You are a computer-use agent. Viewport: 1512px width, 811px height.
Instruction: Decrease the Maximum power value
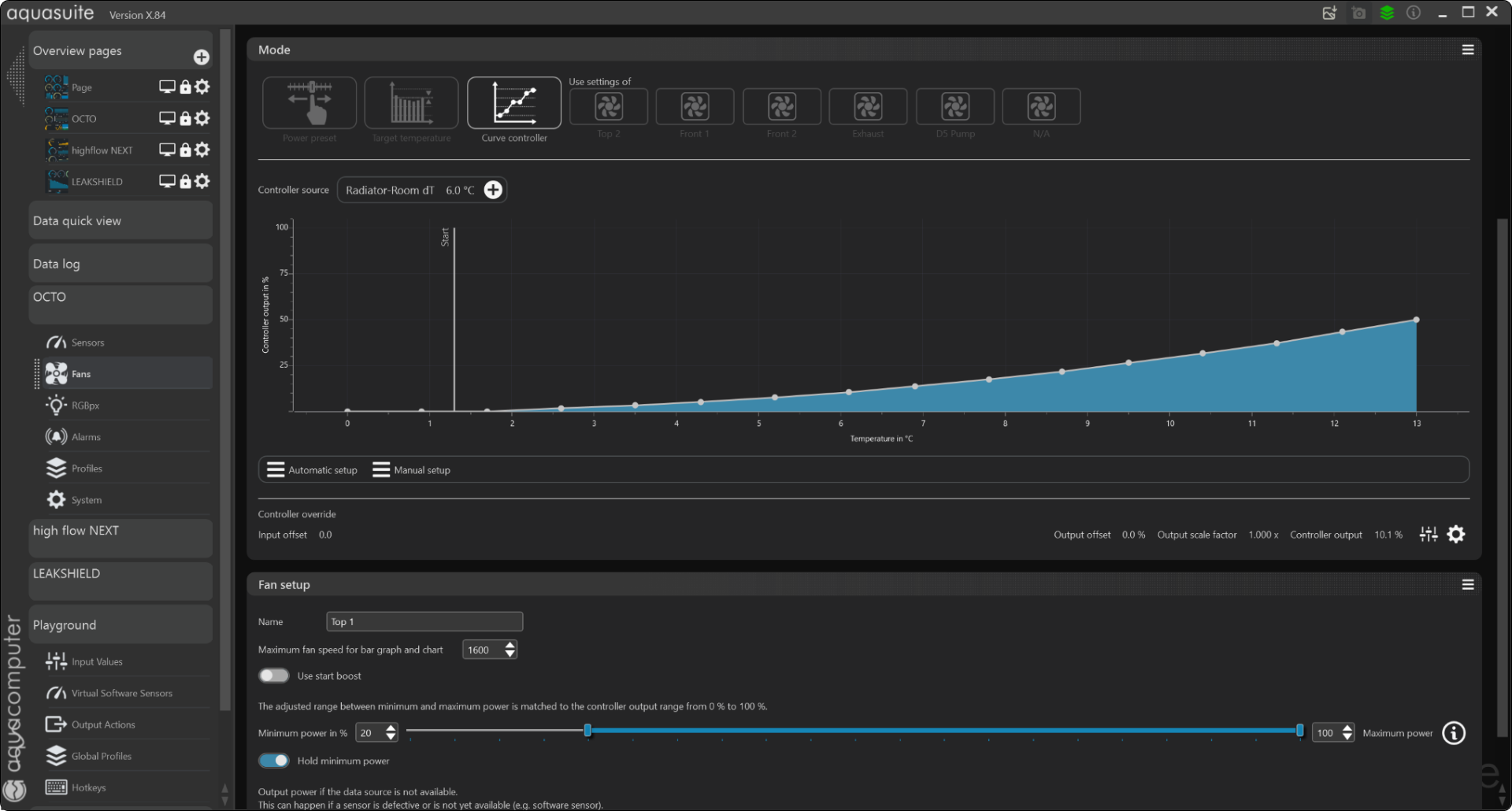pyautogui.click(x=1347, y=738)
